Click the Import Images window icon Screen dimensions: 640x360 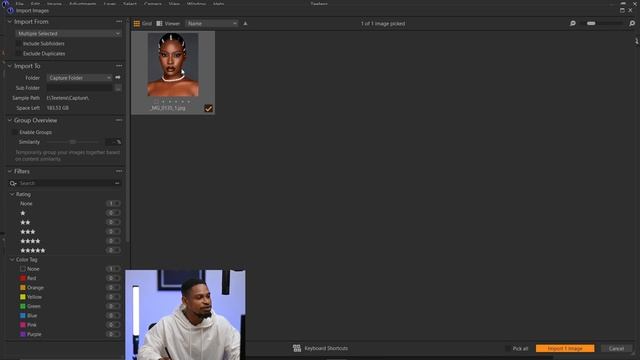[10, 11]
